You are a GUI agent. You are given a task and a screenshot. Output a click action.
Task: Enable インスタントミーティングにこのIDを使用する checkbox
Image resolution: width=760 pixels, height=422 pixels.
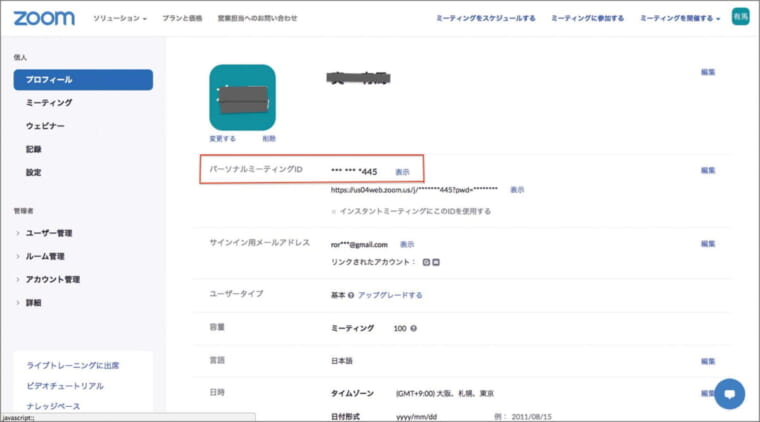coord(333,211)
